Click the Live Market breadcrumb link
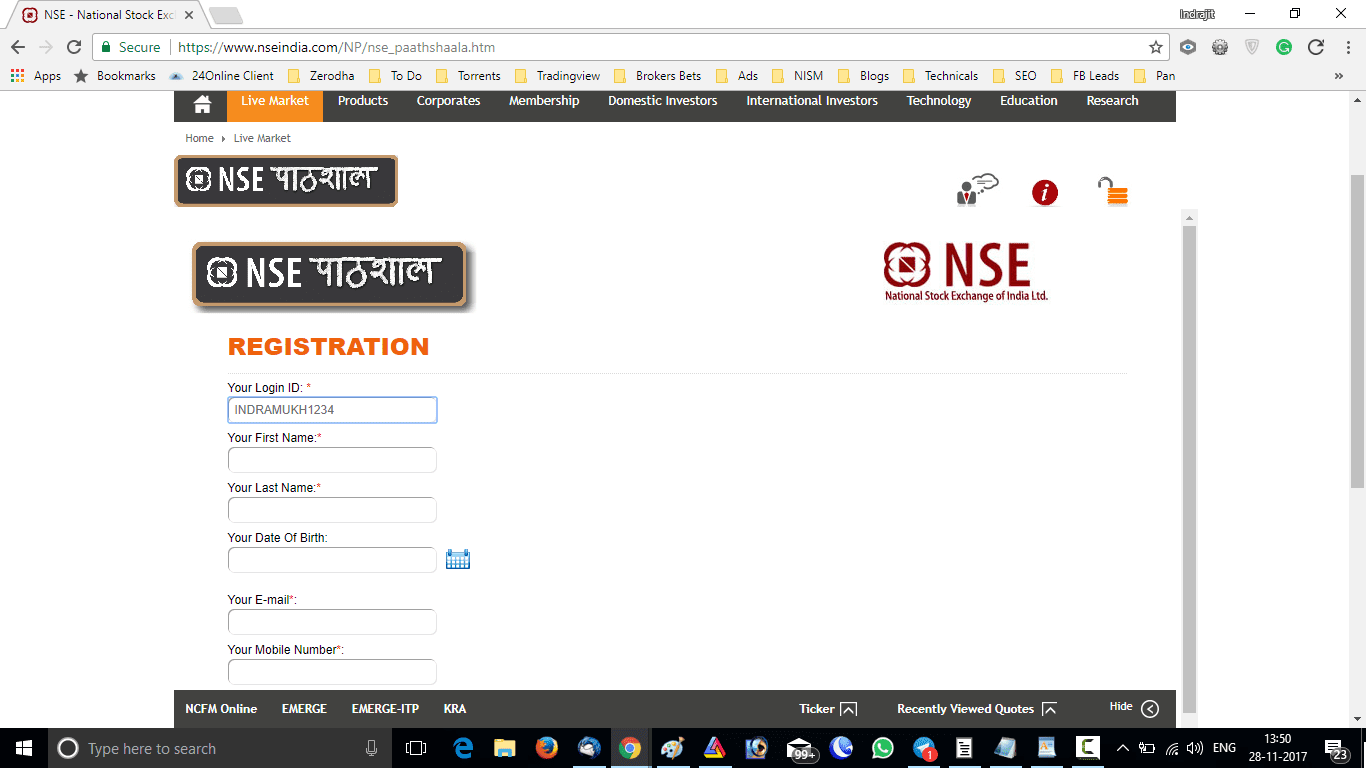This screenshot has height=768, width=1366. [x=262, y=138]
